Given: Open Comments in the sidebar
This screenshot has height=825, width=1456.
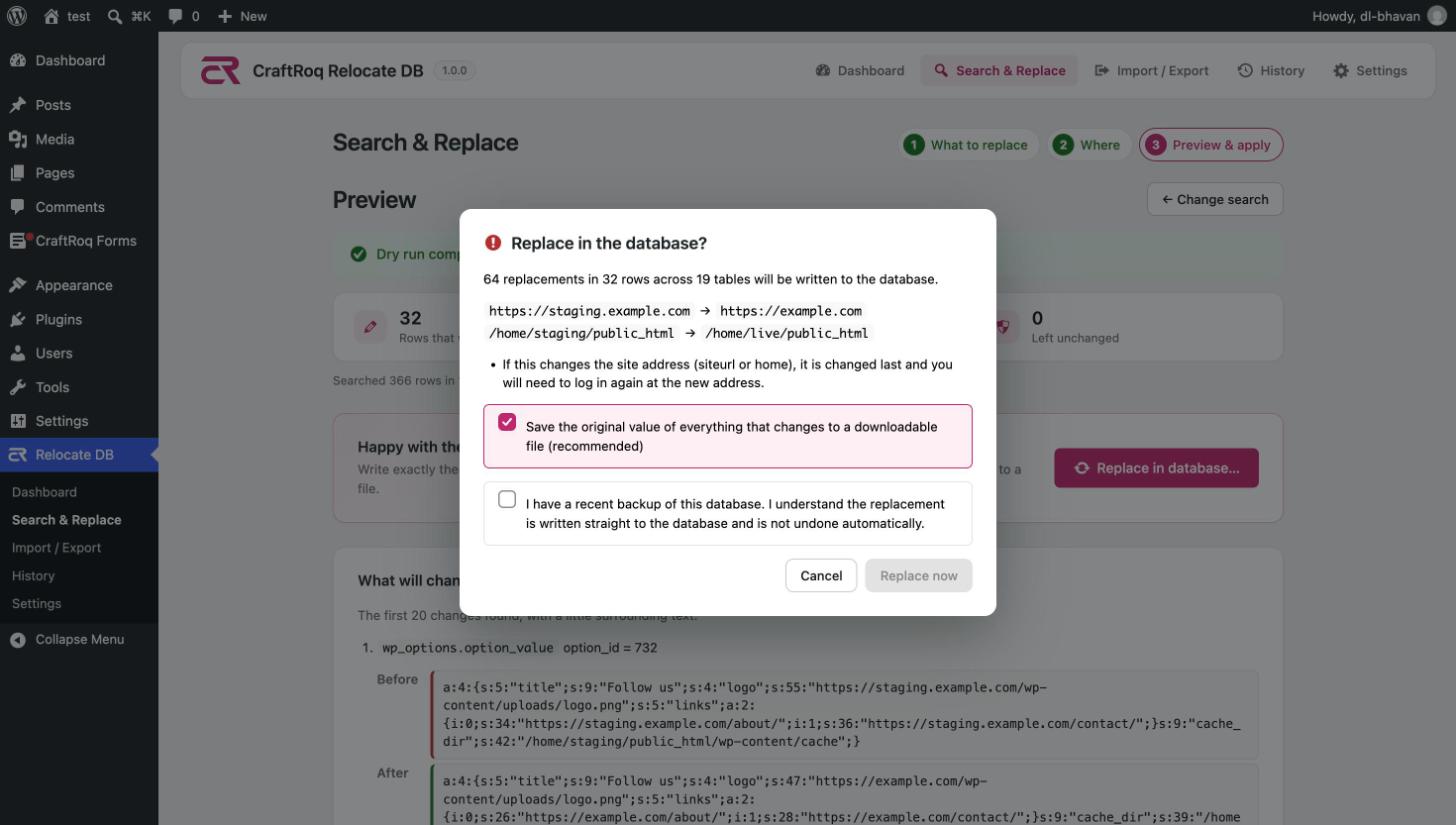Looking at the screenshot, I should pyautogui.click(x=79, y=207).
